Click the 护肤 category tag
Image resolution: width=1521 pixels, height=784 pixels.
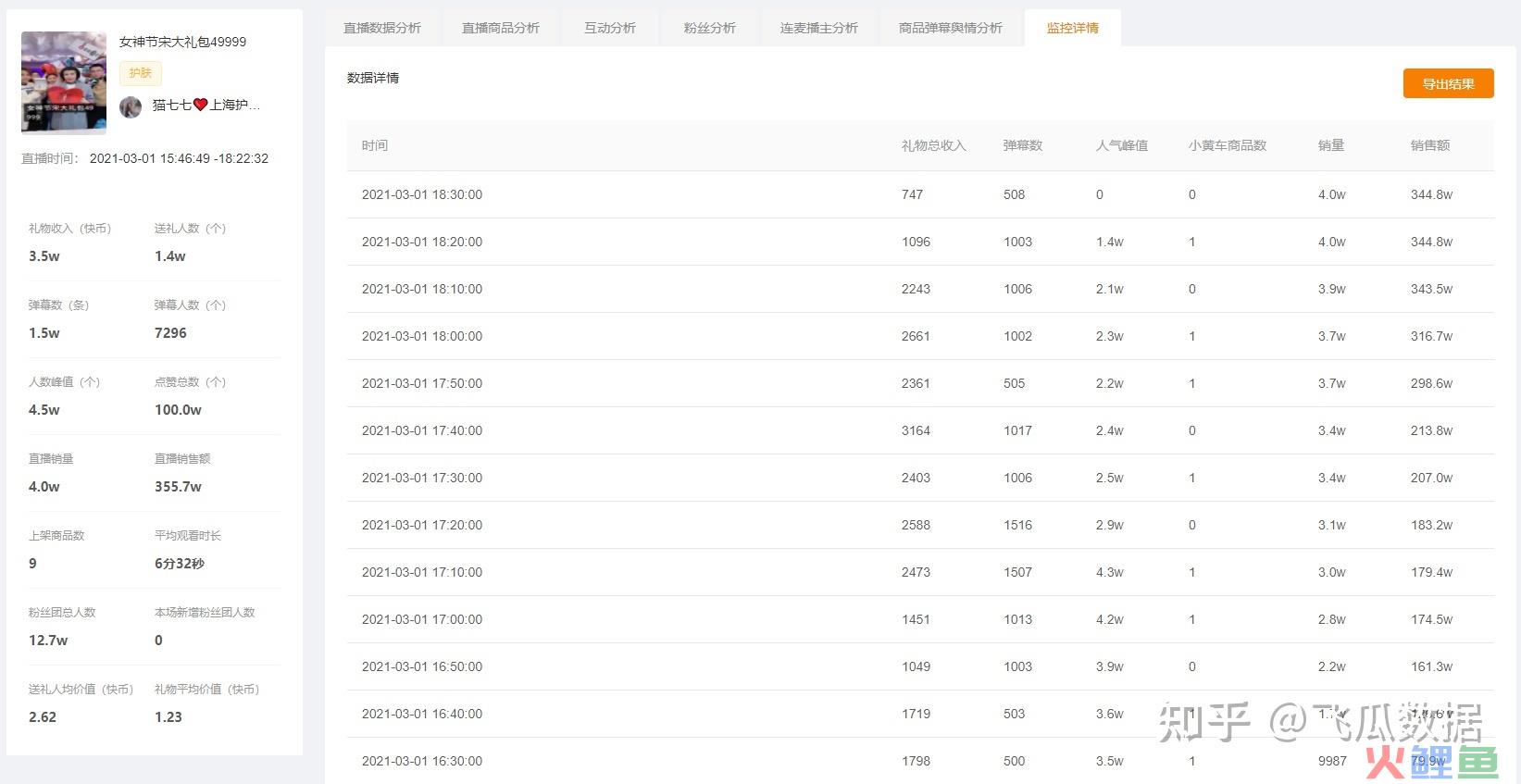[141, 73]
